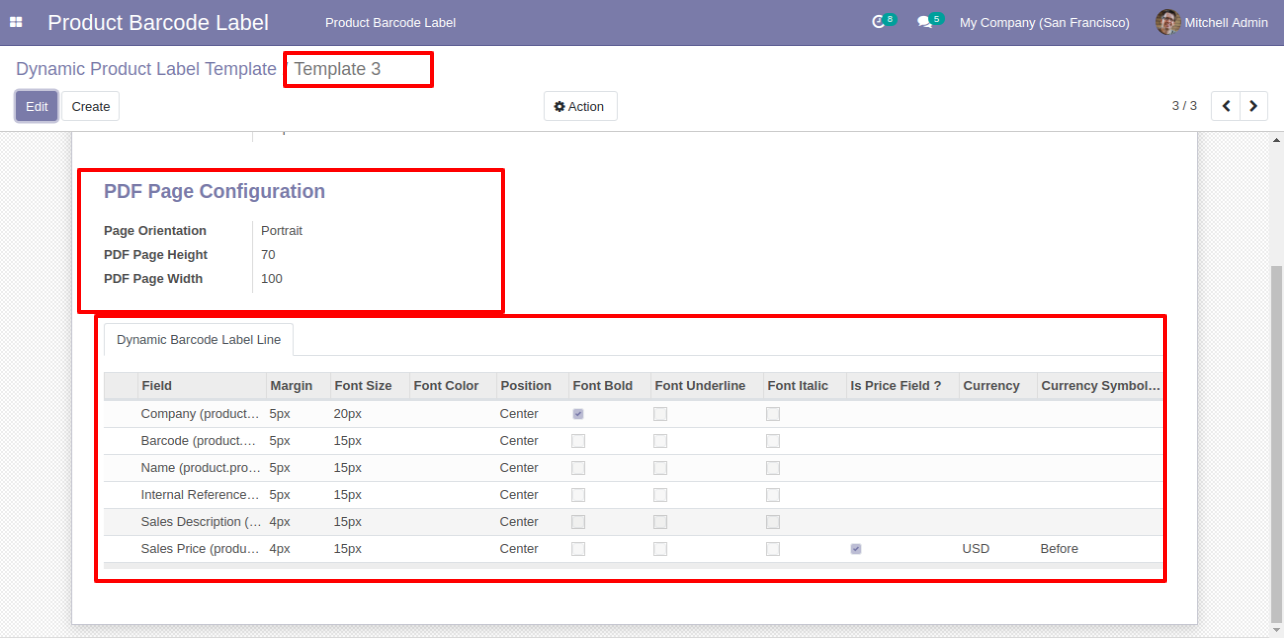Open the My Company (San Francisco) switcher
This screenshot has width=1284, height=638.
coord(1044,22)
